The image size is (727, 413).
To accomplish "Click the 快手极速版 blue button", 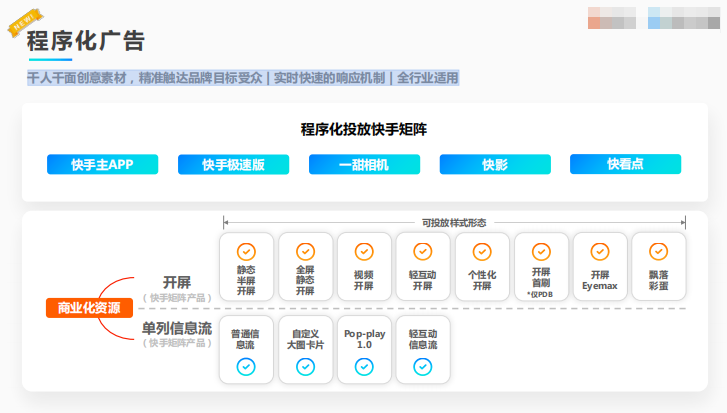I will (x=233, y=165).
